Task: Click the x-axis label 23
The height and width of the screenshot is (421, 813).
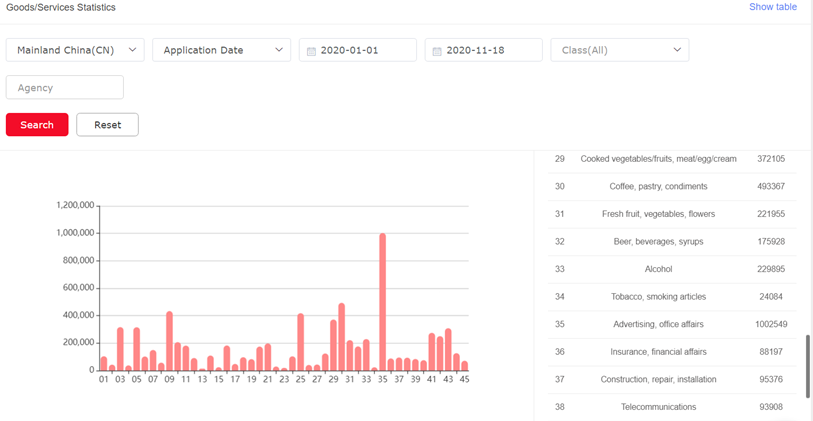Action: click(x=284, y=379)
